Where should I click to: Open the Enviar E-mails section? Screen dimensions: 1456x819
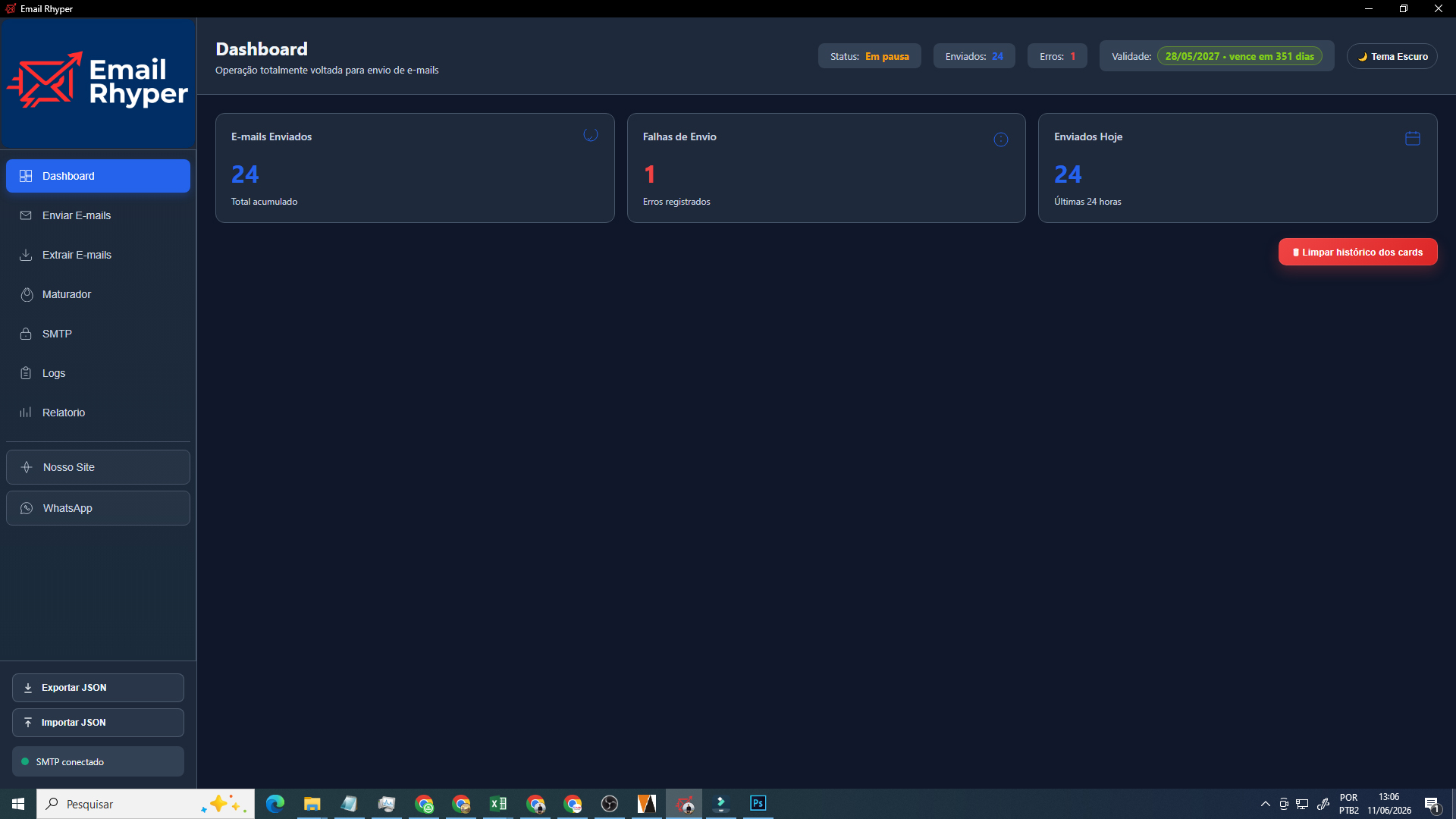[x=98, y=215]
